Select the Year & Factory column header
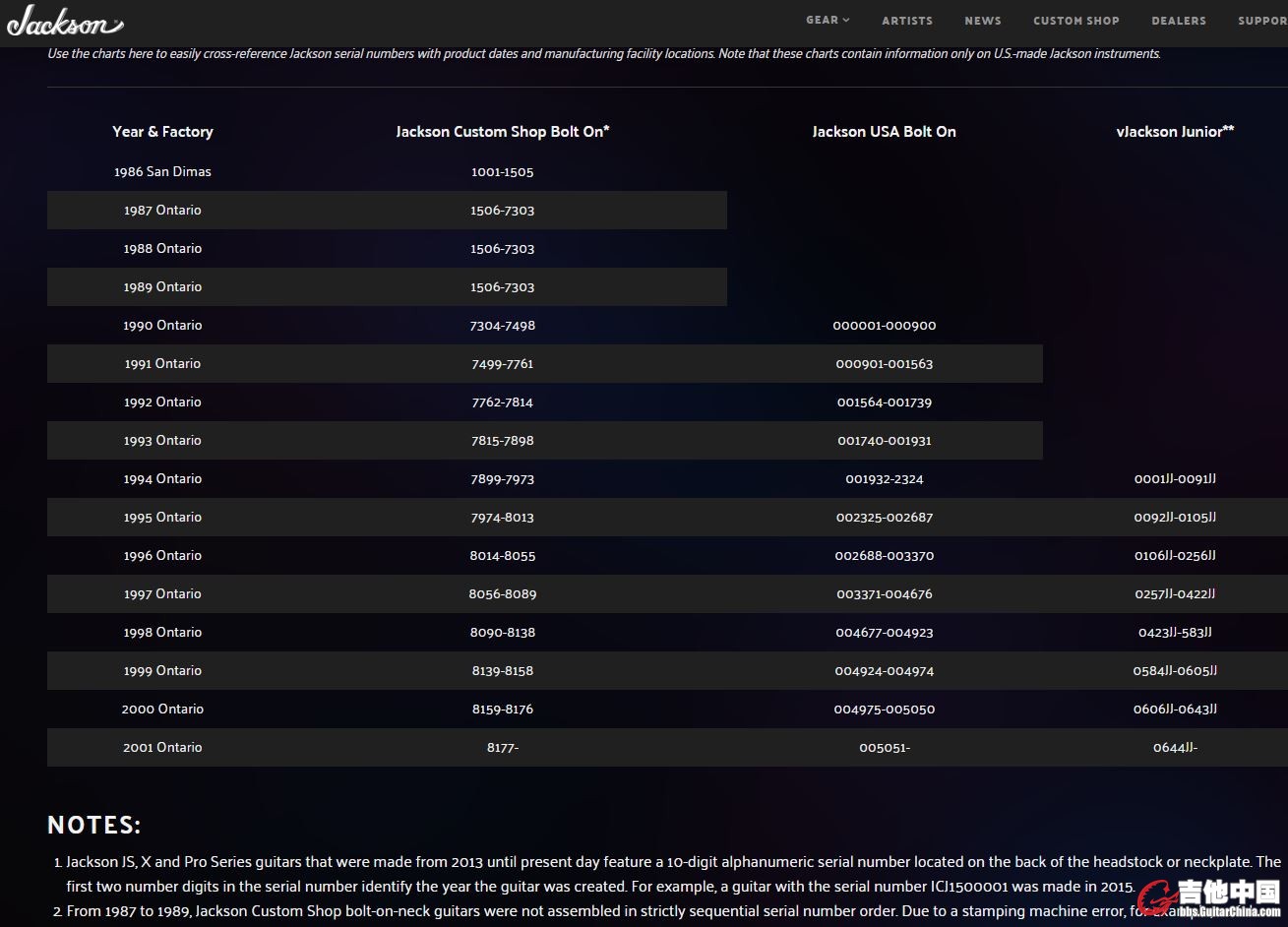The height and width of the screenshot is (927, 1288). point(162,132)
